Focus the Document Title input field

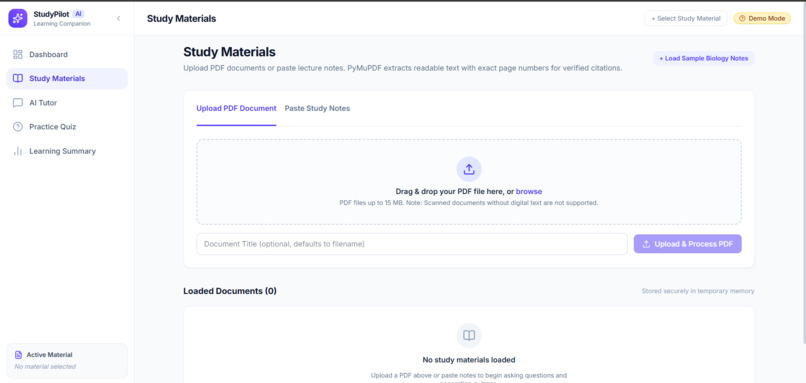(x=412, y=244)
